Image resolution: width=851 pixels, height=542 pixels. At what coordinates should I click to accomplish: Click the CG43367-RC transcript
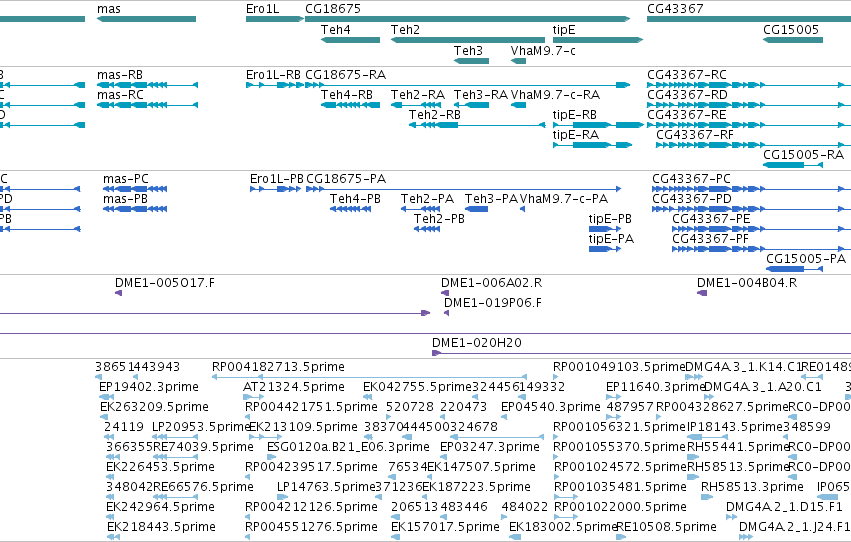point(749,85)
